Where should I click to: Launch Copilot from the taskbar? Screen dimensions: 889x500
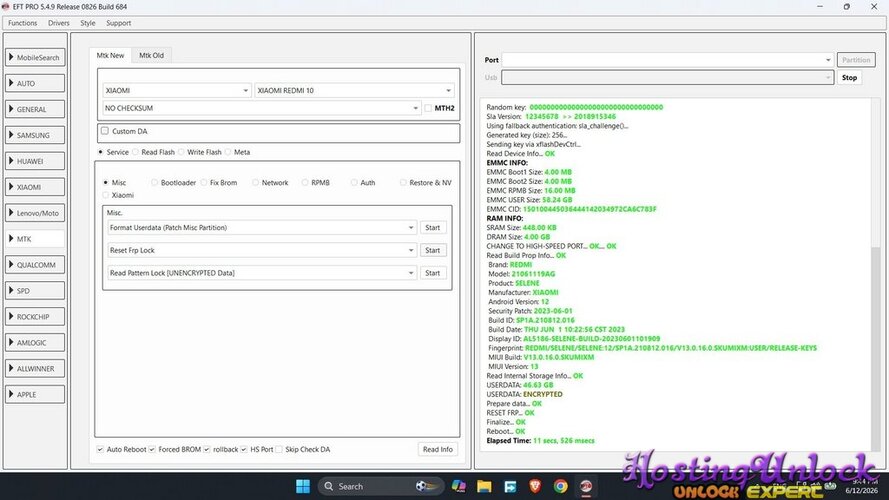[x=459, y=486]
